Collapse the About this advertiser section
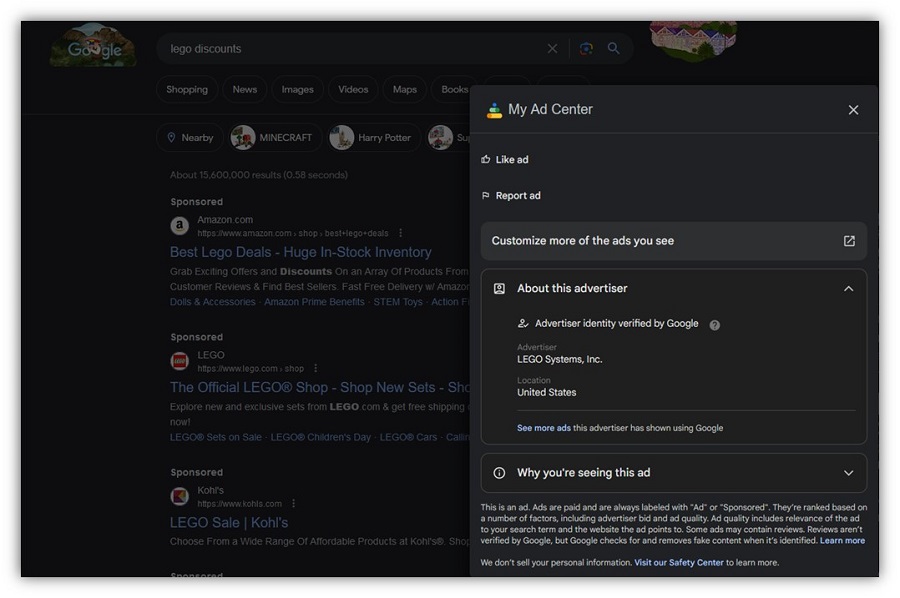 (848, 289)
